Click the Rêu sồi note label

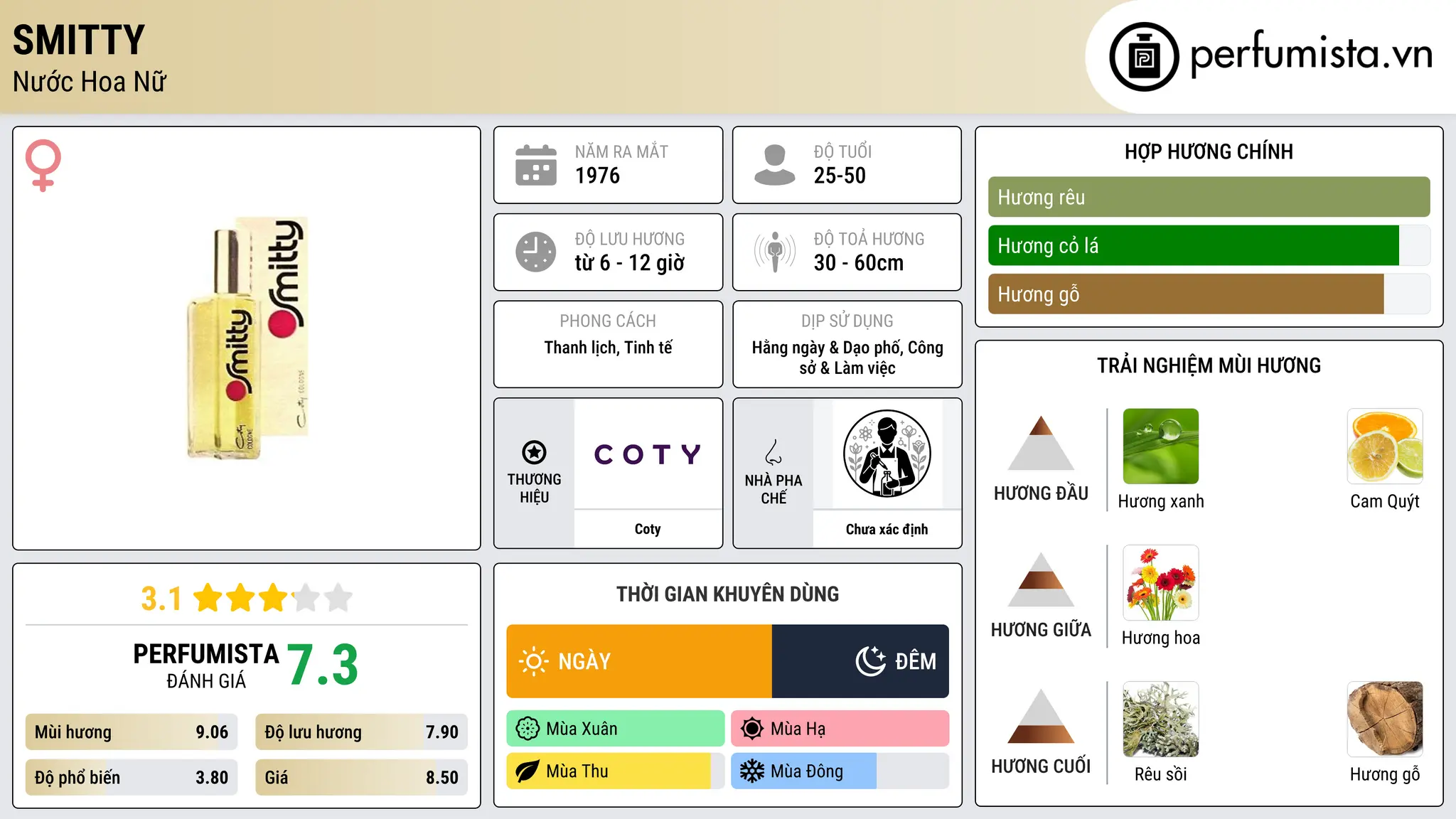[x=1161, y=774]
